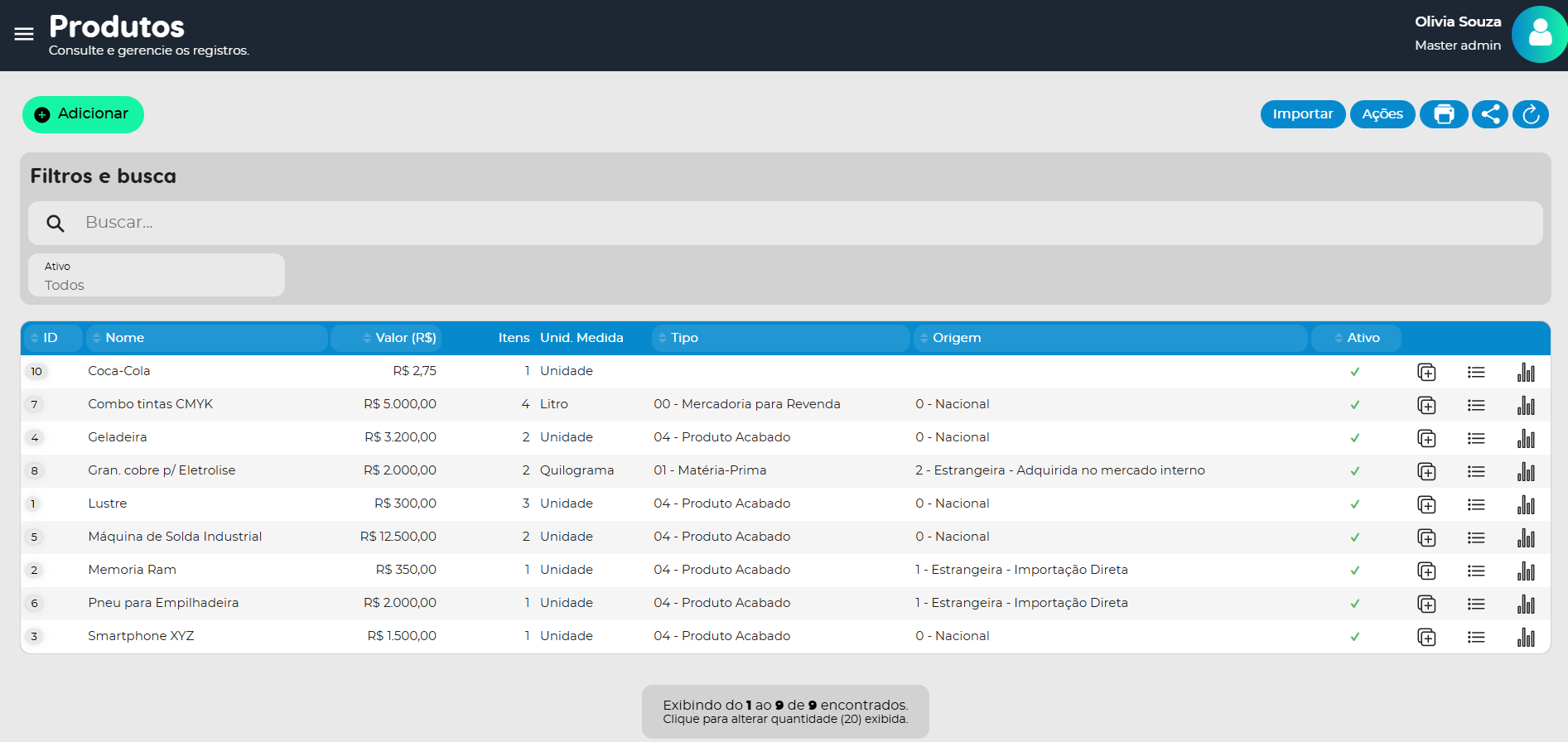Open the Ativo filter dropdown
Screen dimensions: 1568x742
coord(157,276)
